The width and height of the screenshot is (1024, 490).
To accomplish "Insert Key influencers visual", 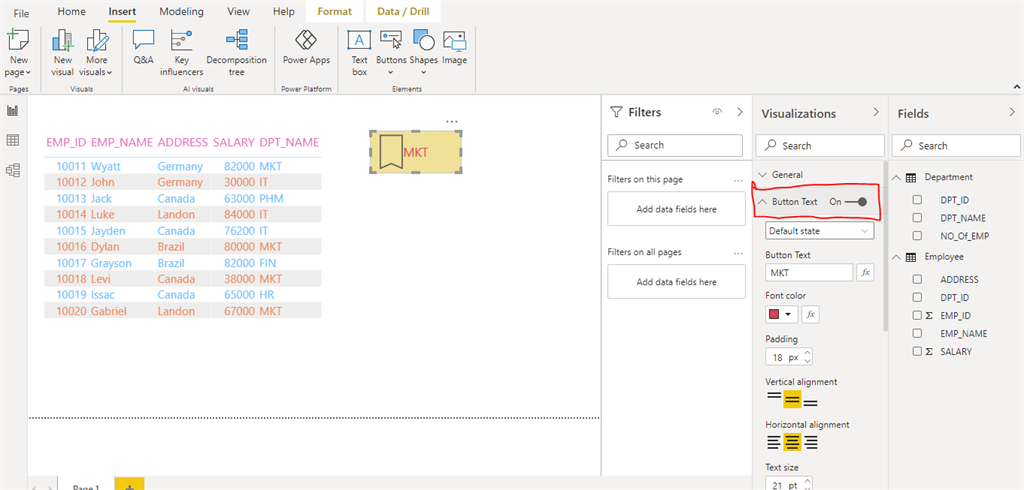I will [x=182, y=53].
